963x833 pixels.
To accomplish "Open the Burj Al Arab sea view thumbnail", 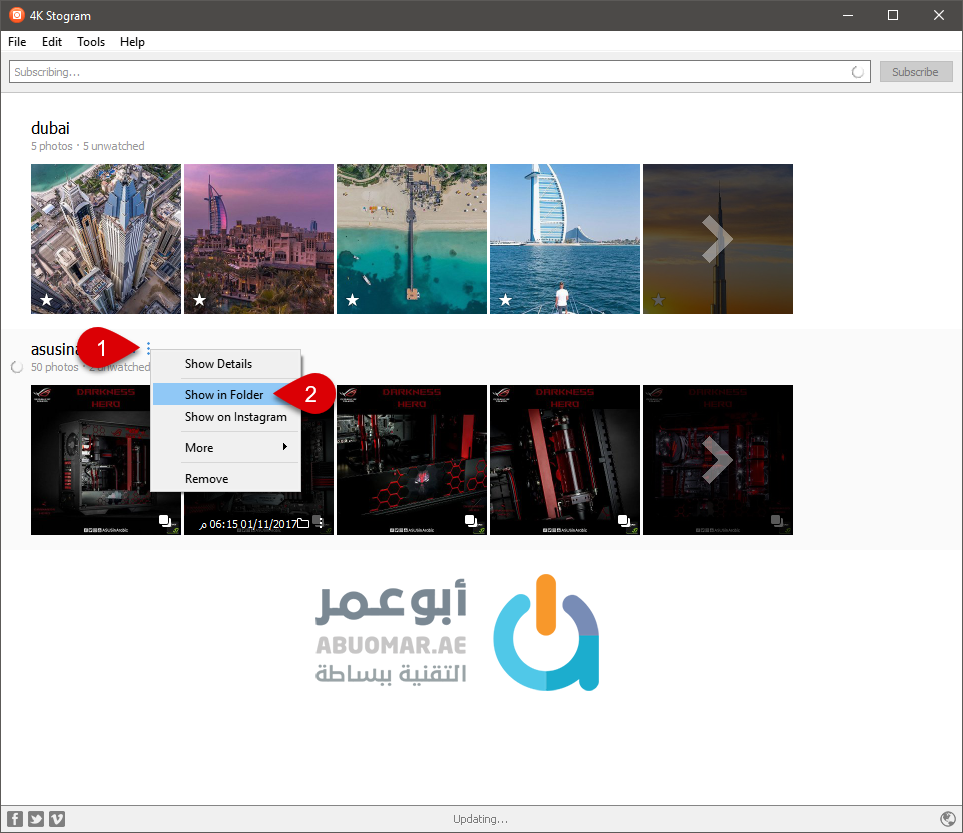I will coord(564,239).
